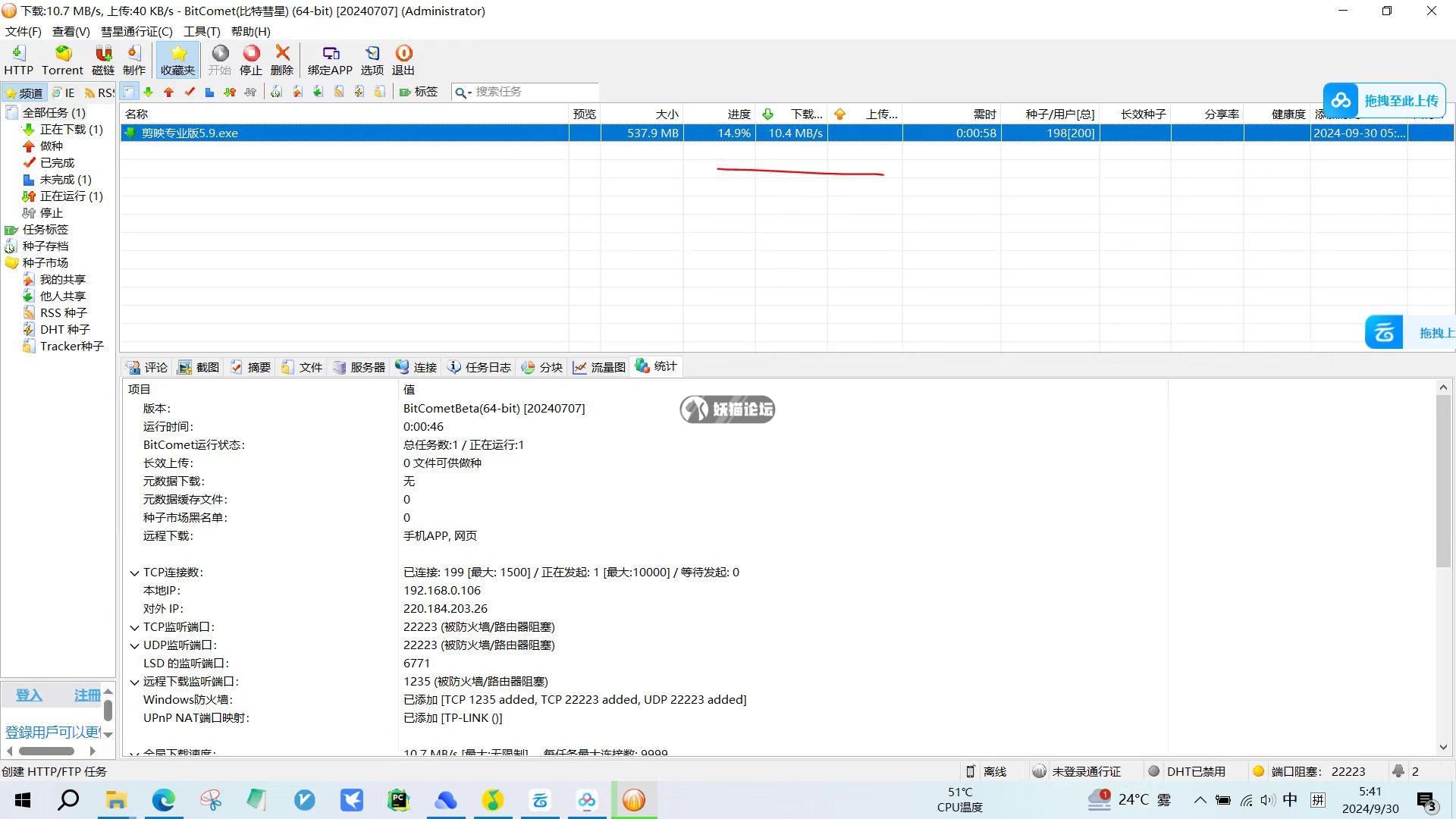Open Tracker种子 in sidebar

[71, 347]
